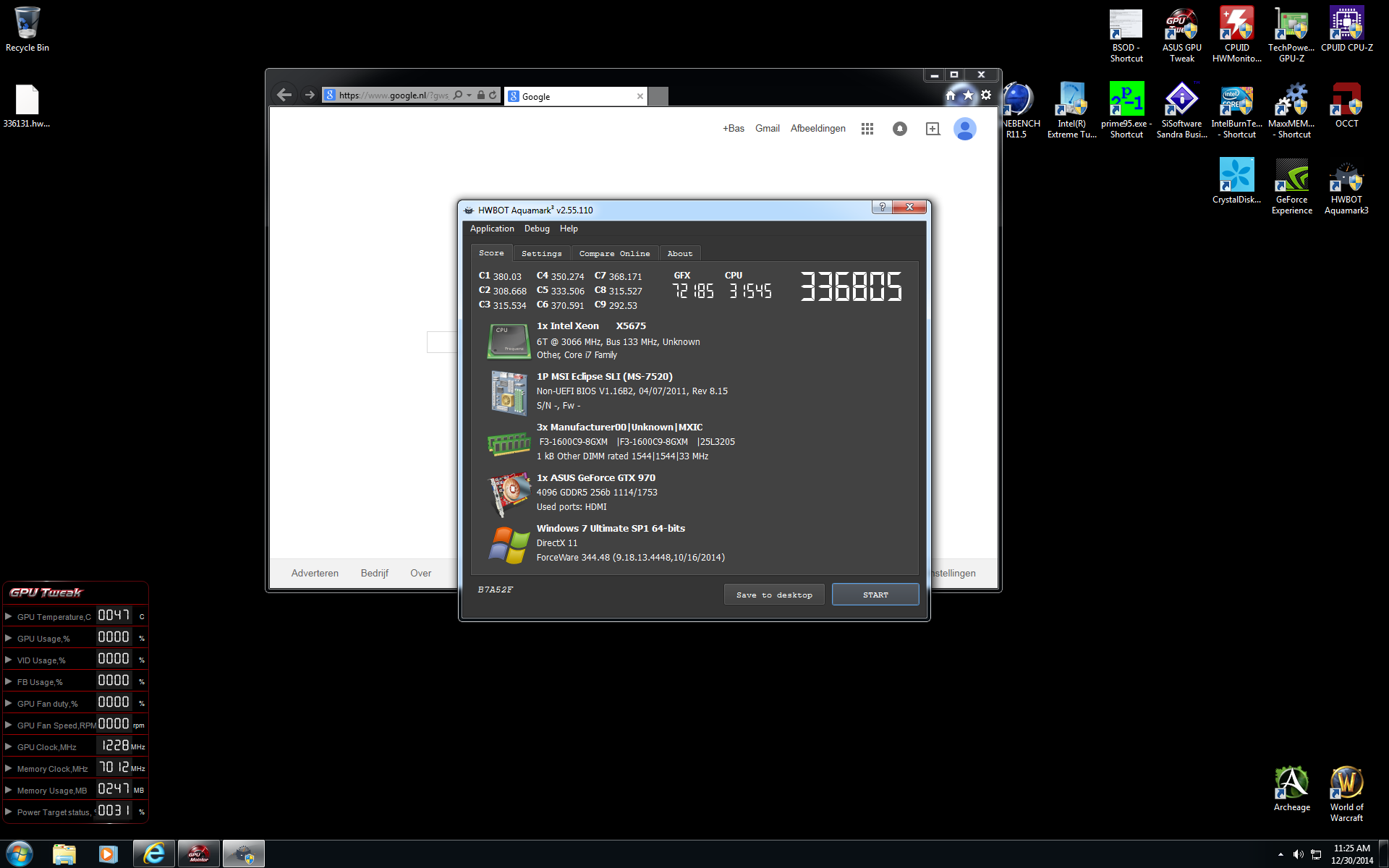Open SiSoftware Sandra desktop icon
This screenshot has height=868, width=1389.
(1181, 110)
